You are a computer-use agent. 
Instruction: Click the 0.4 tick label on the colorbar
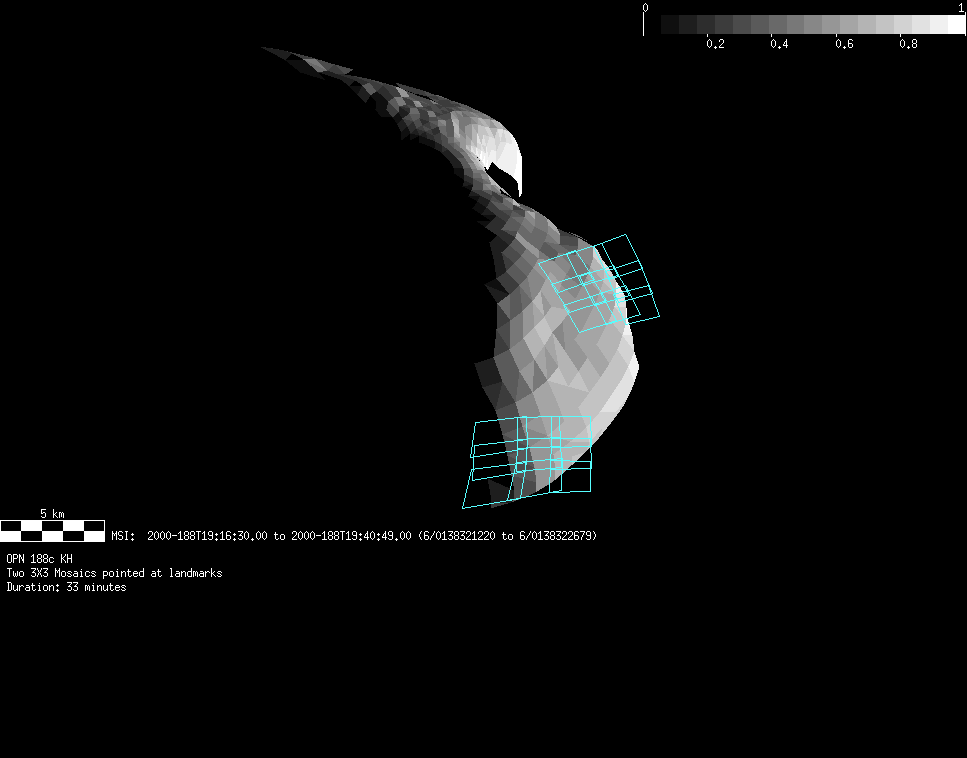click(x=779, y=45)
